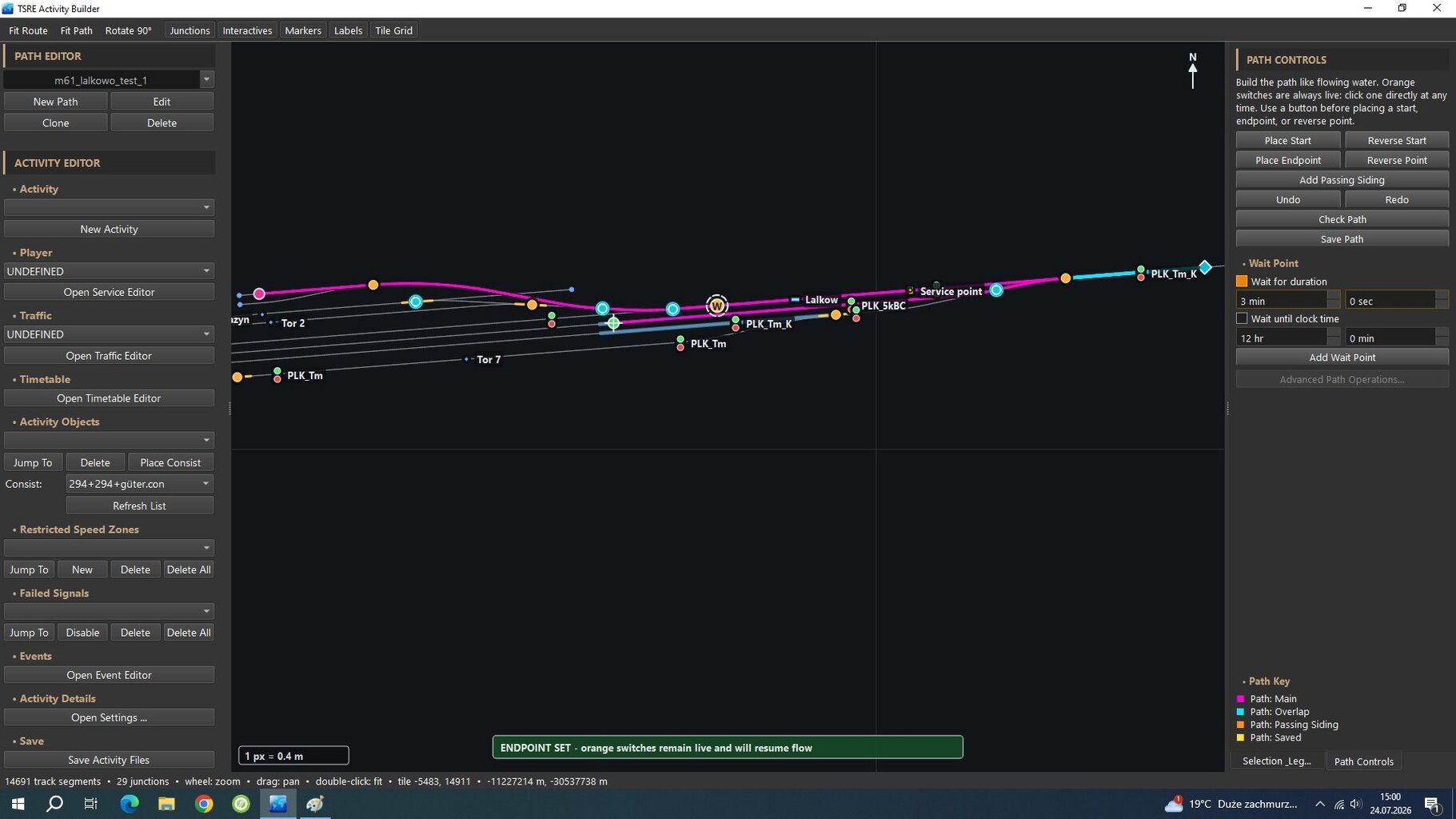Open Microsoft Edge from the taskbar

point(129,804)
